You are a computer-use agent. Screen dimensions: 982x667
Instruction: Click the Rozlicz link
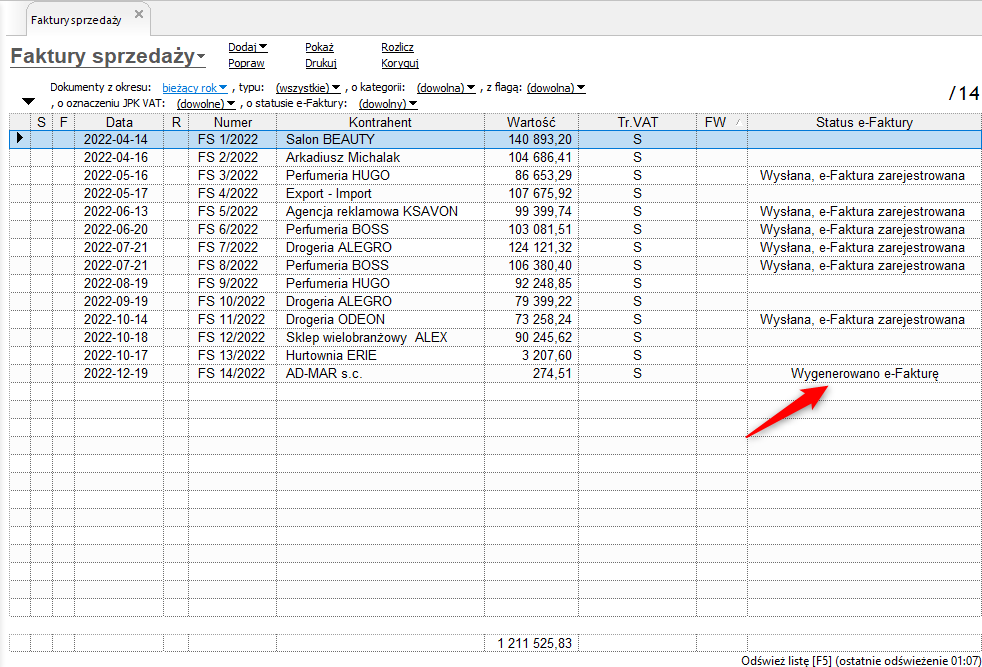pyautogui.click(x=397, y=47)
